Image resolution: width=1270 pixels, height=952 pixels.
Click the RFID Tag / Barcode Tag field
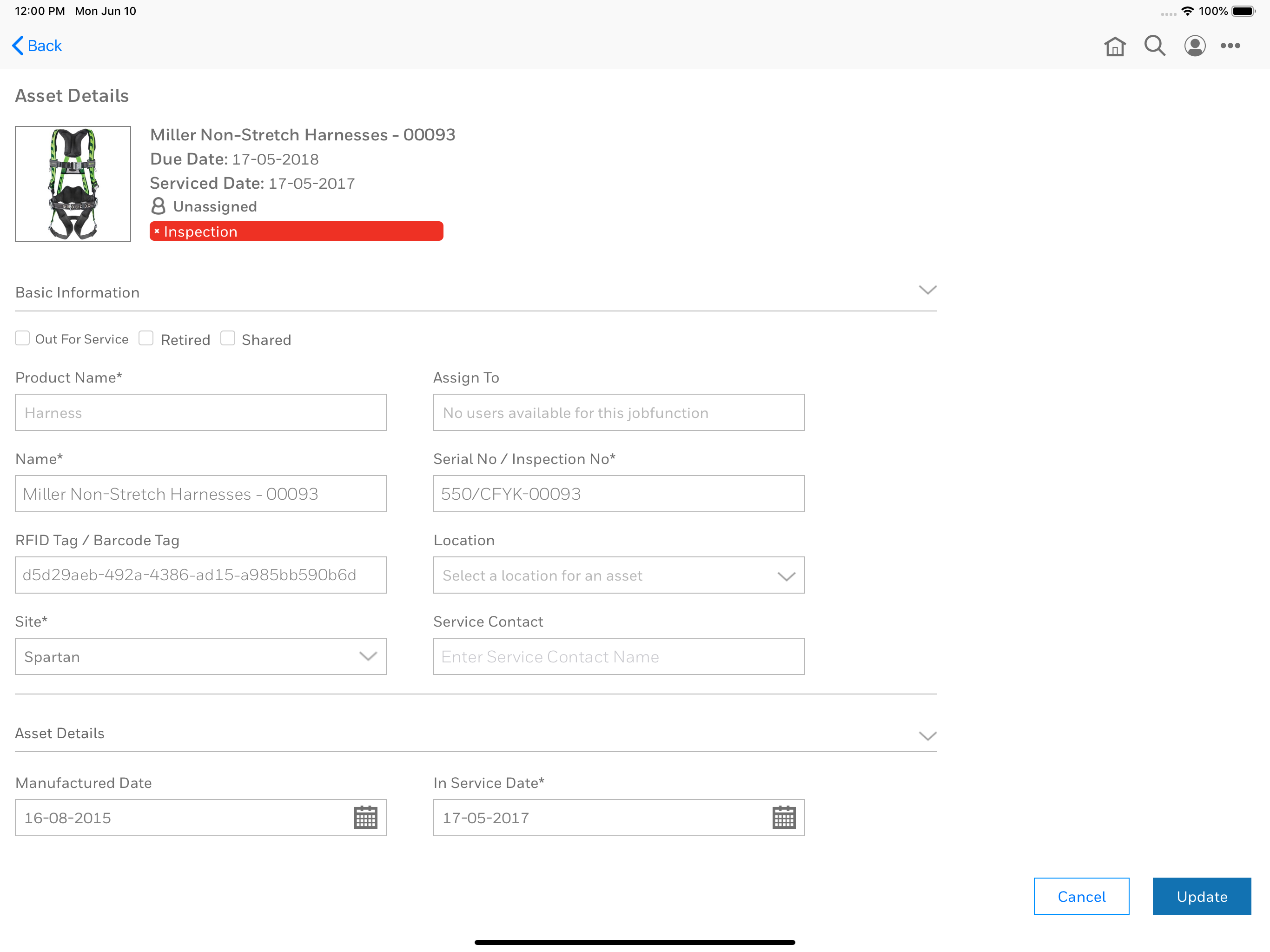[x=200, y=575]
